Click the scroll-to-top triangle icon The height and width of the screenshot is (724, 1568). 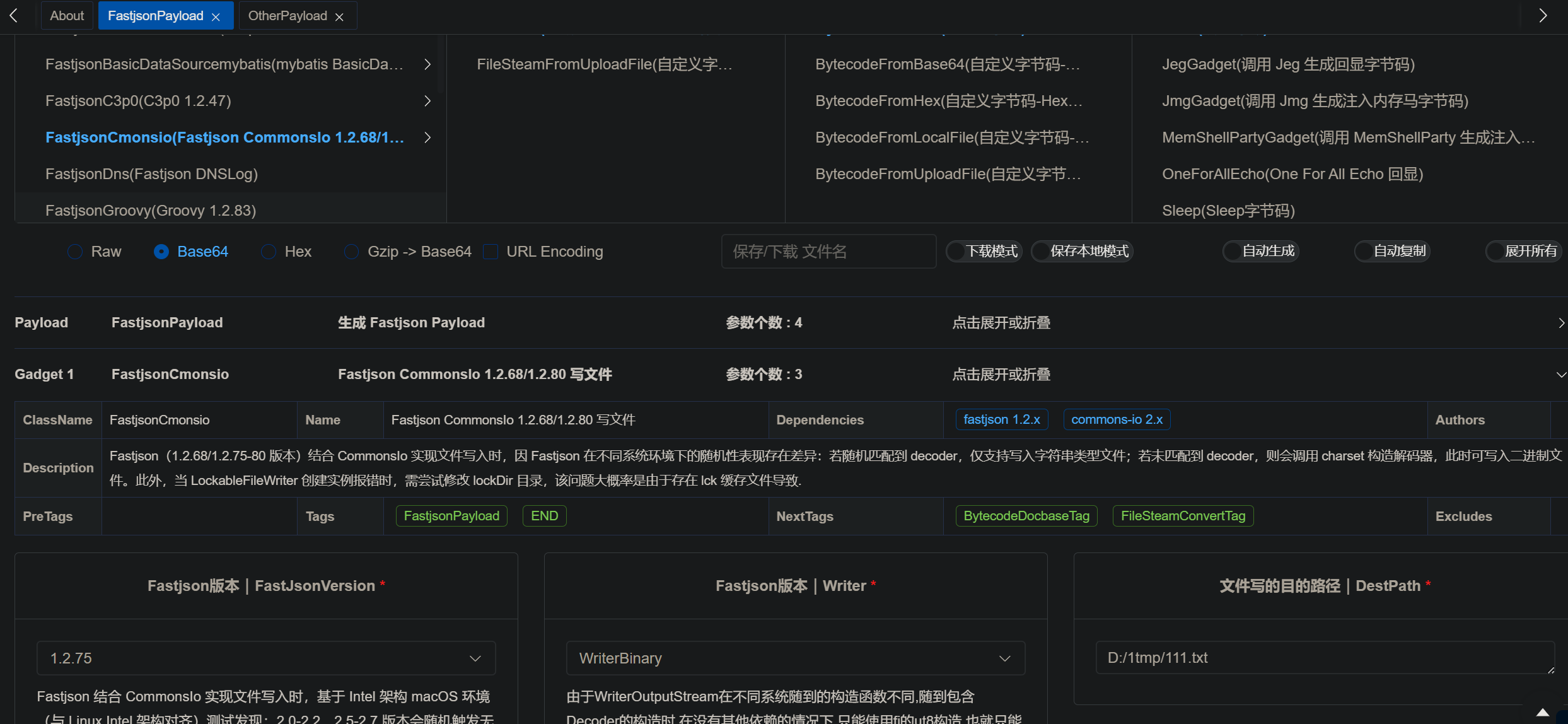pos(1542,712)
